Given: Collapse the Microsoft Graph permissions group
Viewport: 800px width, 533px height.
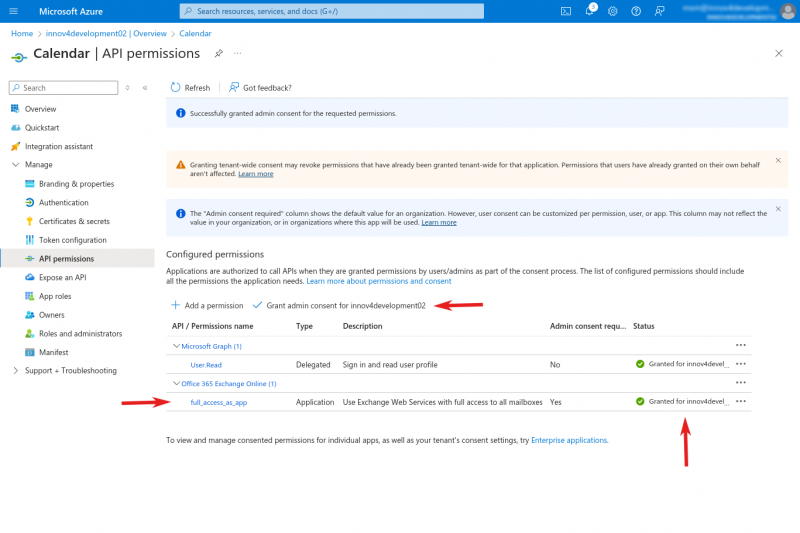Looking at the screenshot, I should pyautogui.click(x=176, y=346).
